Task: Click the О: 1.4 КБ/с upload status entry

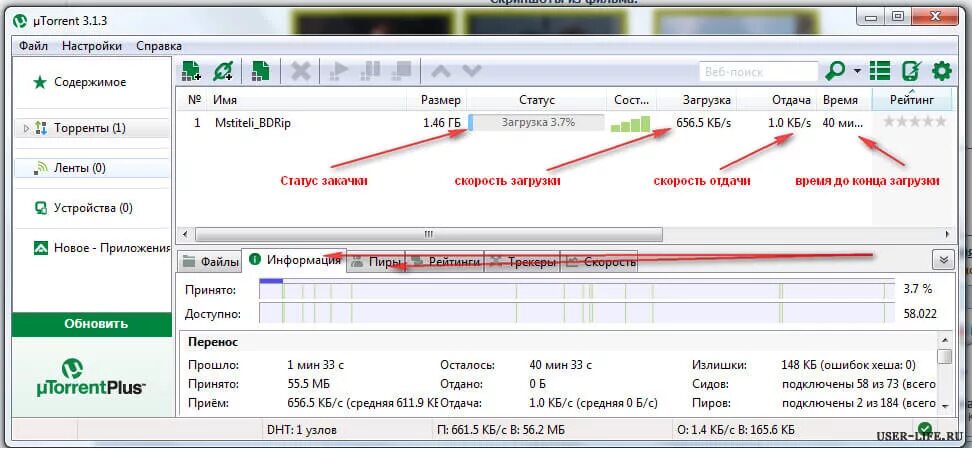Action: coord(737,429)
